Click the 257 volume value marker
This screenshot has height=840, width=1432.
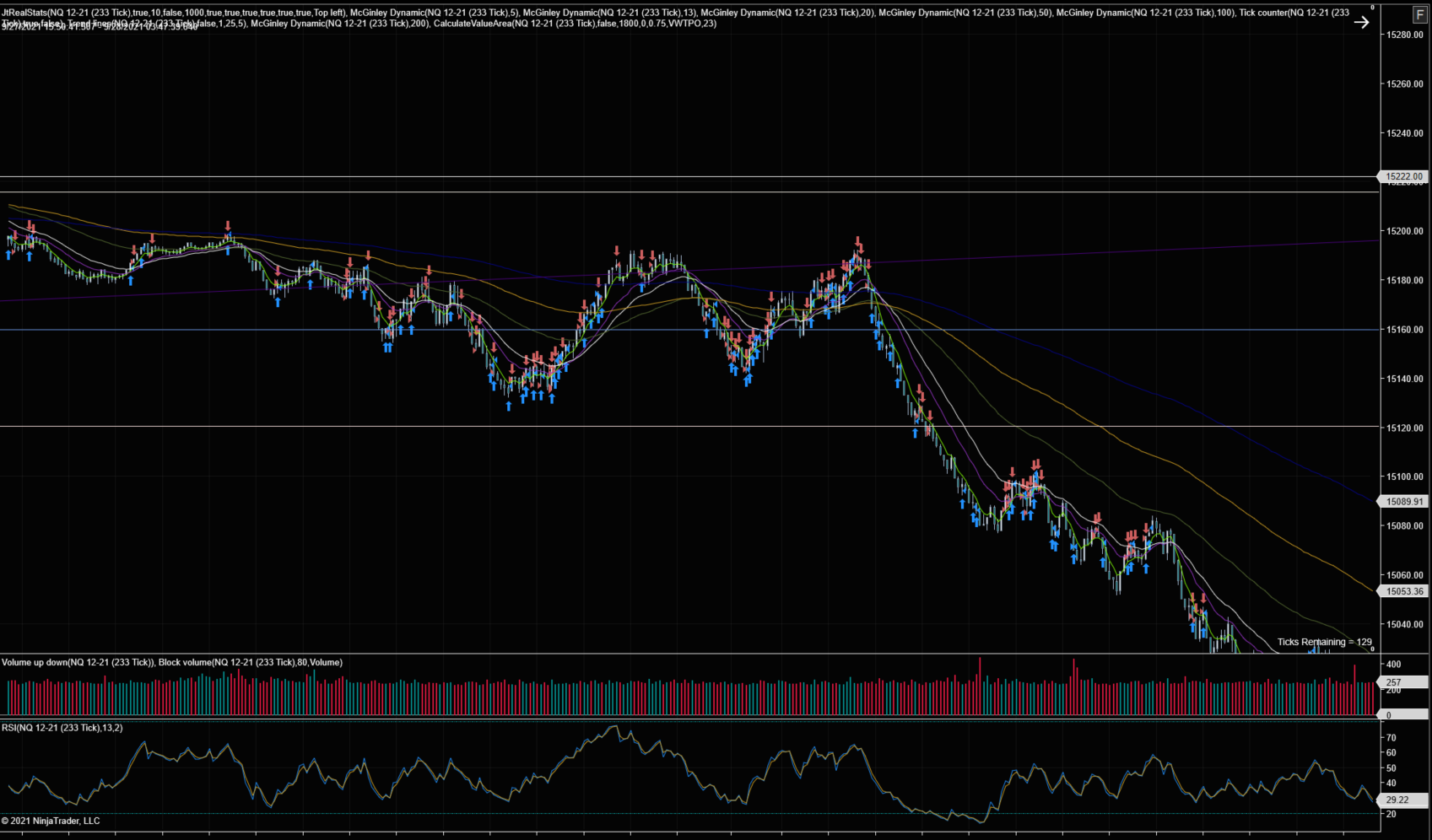coord(1404,682)
